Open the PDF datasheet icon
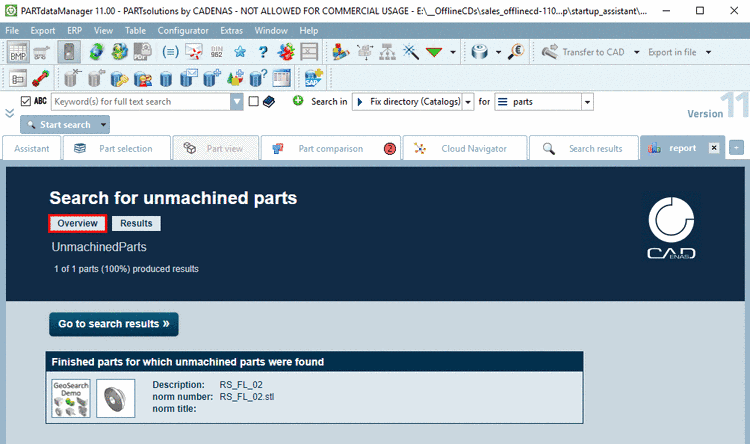 click(x=143, y=52)
